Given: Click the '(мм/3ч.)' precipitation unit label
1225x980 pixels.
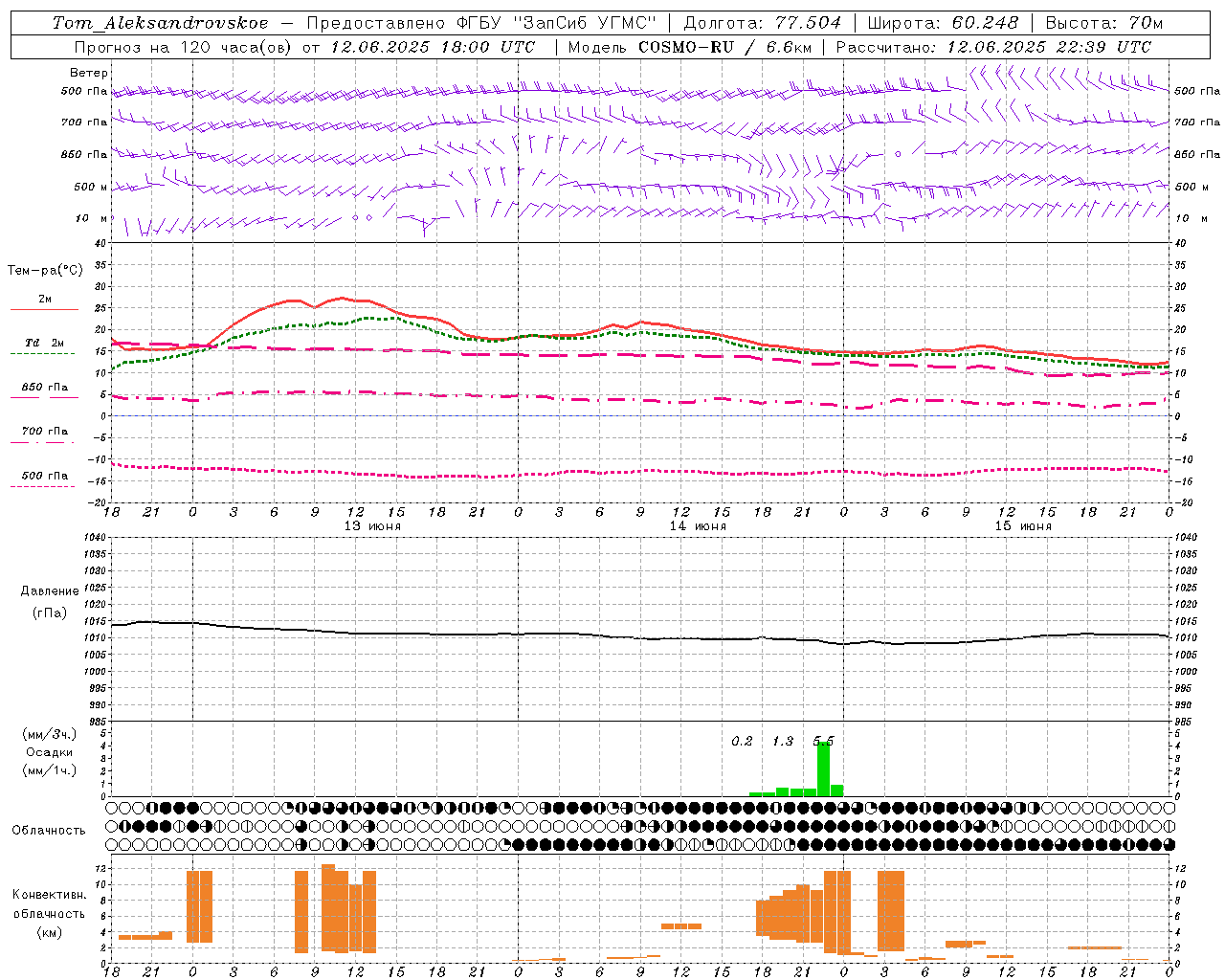Looking at the screenshot, I should coord(50,734).
